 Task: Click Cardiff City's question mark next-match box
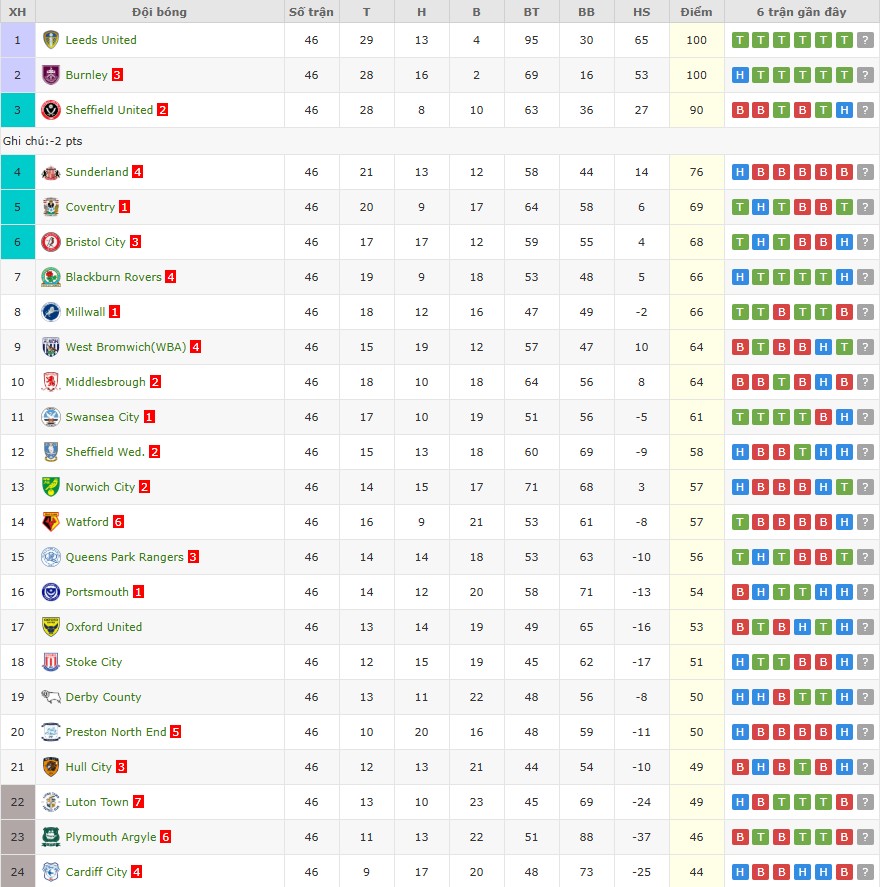pyautogui.click(x=865, y=872)
